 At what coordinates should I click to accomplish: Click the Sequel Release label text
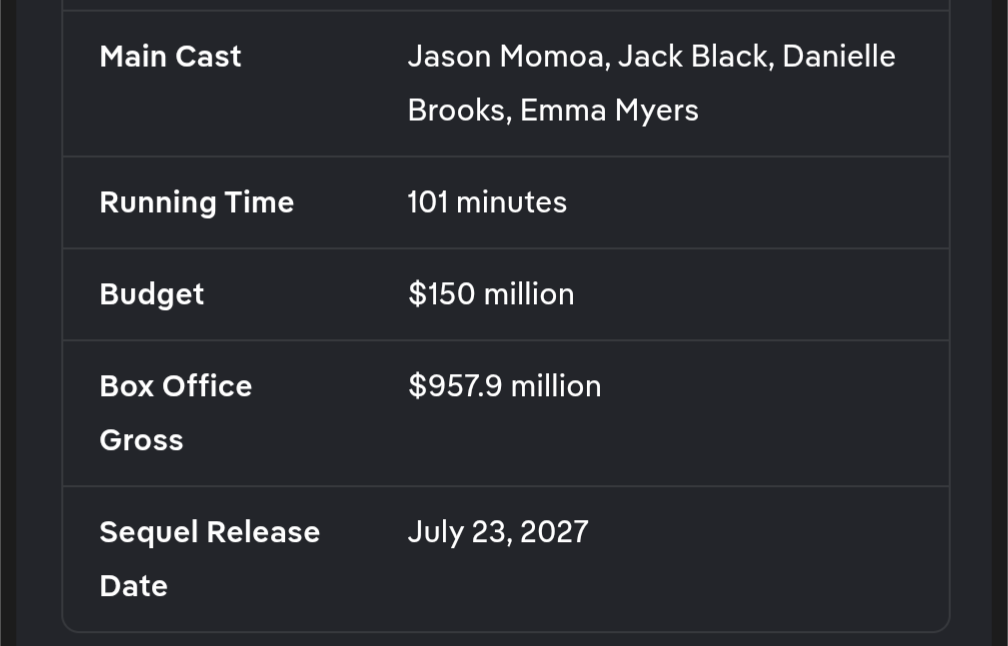209,532
